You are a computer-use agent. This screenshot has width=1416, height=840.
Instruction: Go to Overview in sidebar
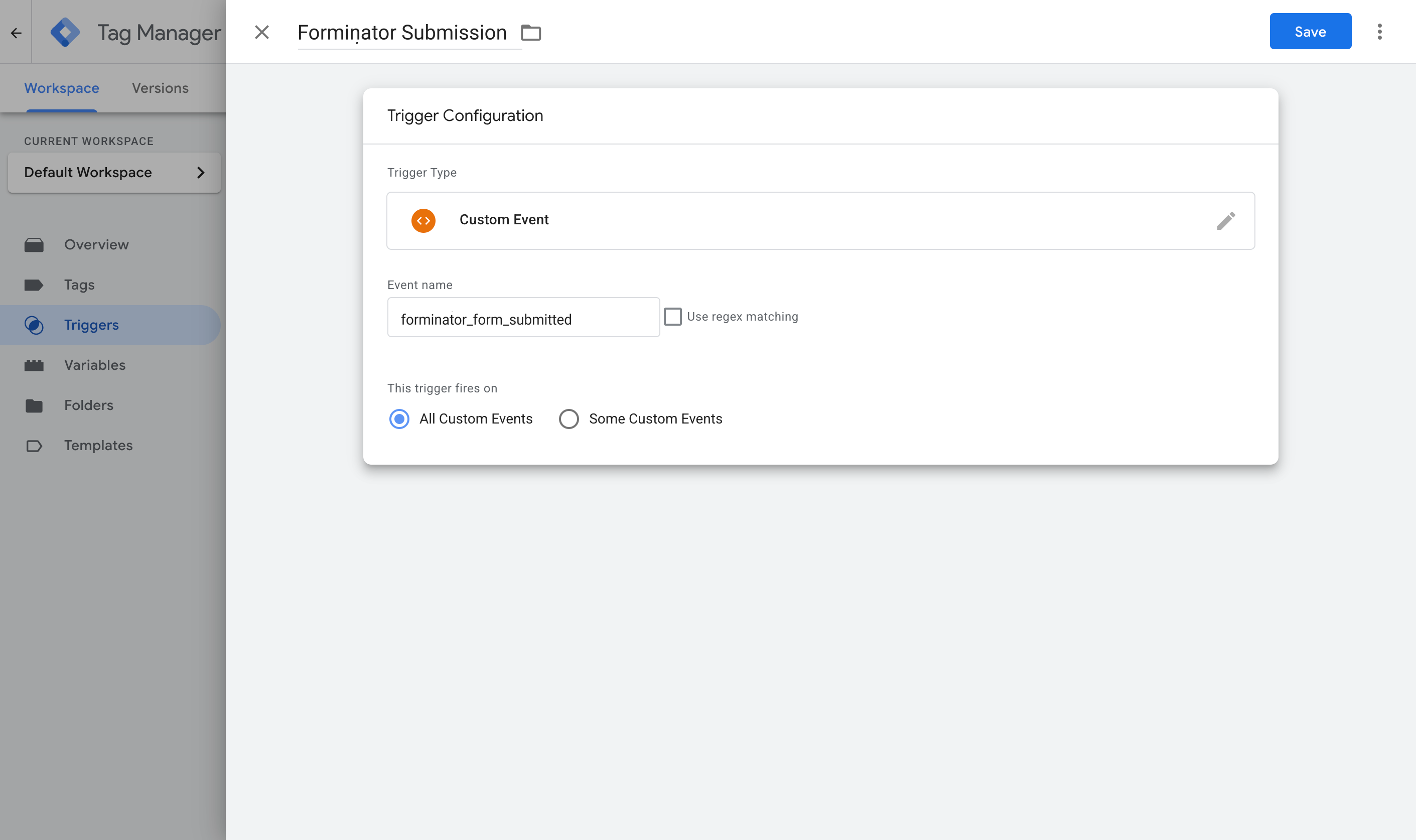(96, 245)
